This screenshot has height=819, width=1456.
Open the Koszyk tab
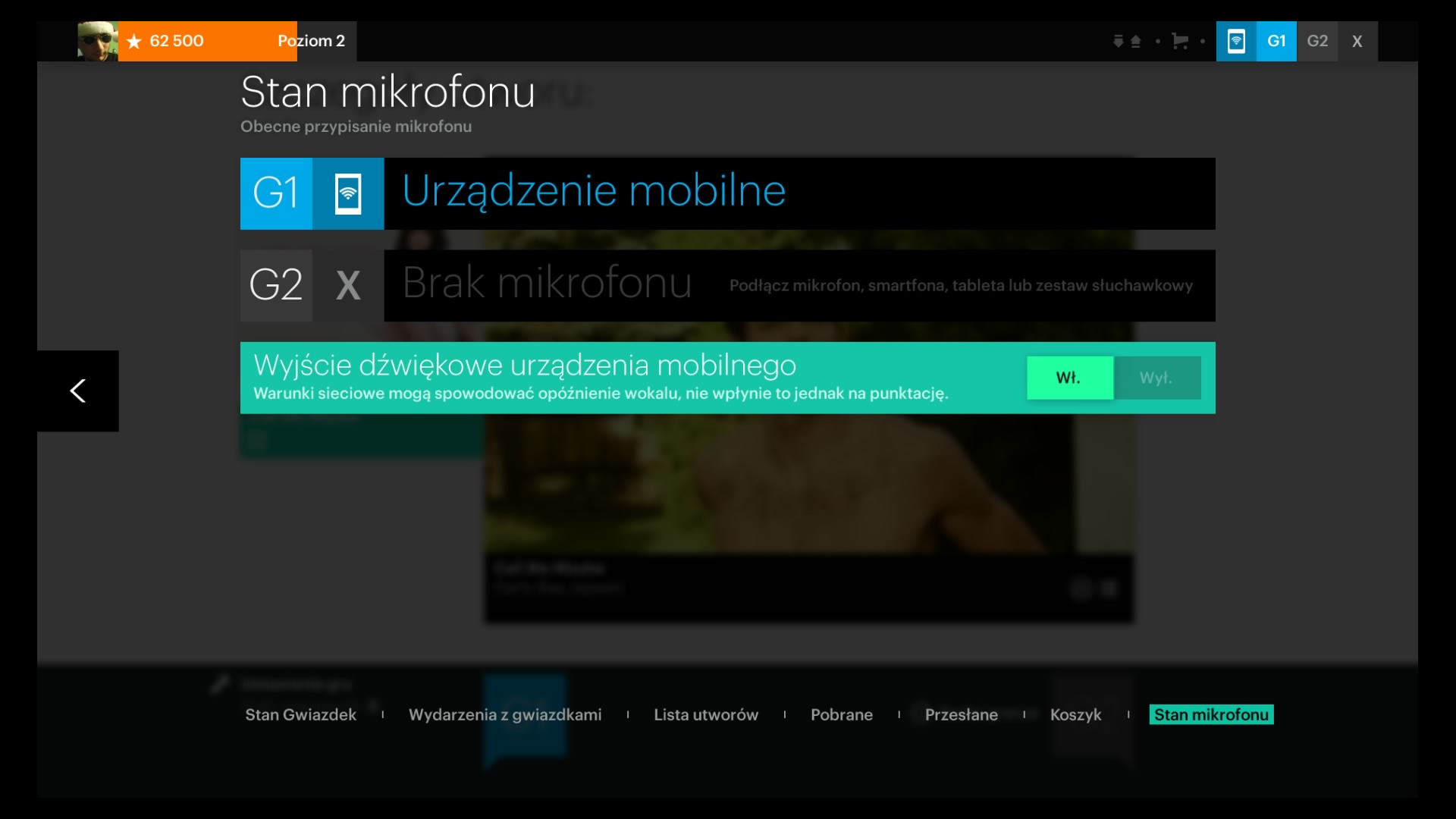point(1075,714)
